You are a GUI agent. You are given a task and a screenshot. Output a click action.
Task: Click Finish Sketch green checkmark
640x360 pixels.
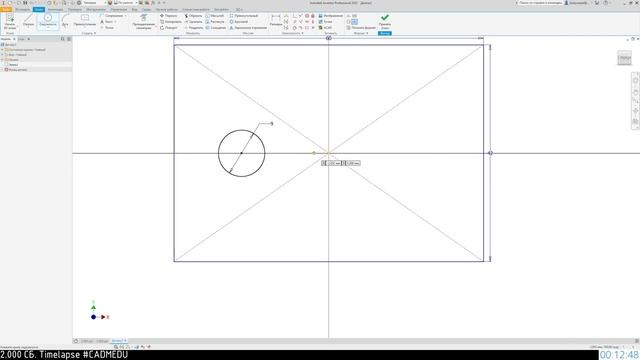tap(384, 18)
